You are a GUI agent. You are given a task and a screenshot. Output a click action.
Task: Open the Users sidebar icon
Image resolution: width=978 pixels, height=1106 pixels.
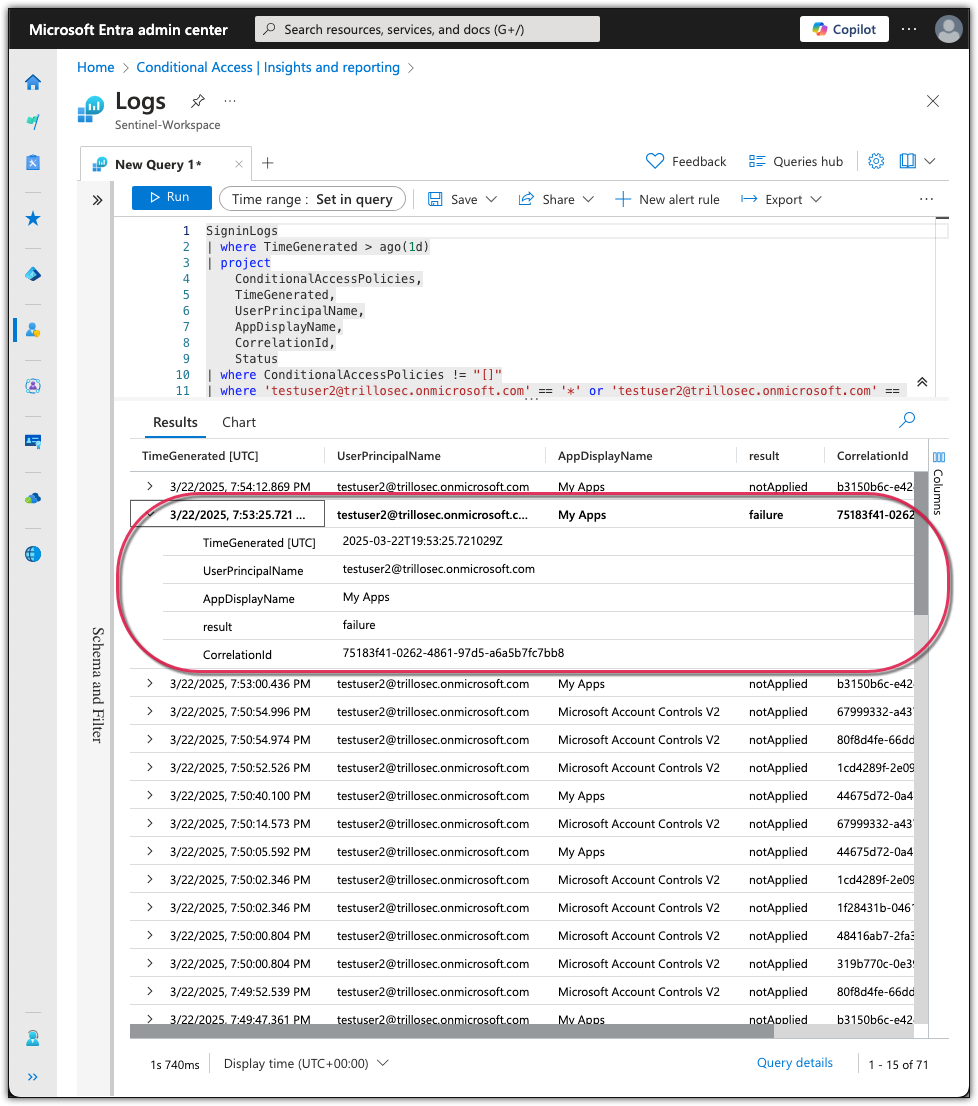32,330
